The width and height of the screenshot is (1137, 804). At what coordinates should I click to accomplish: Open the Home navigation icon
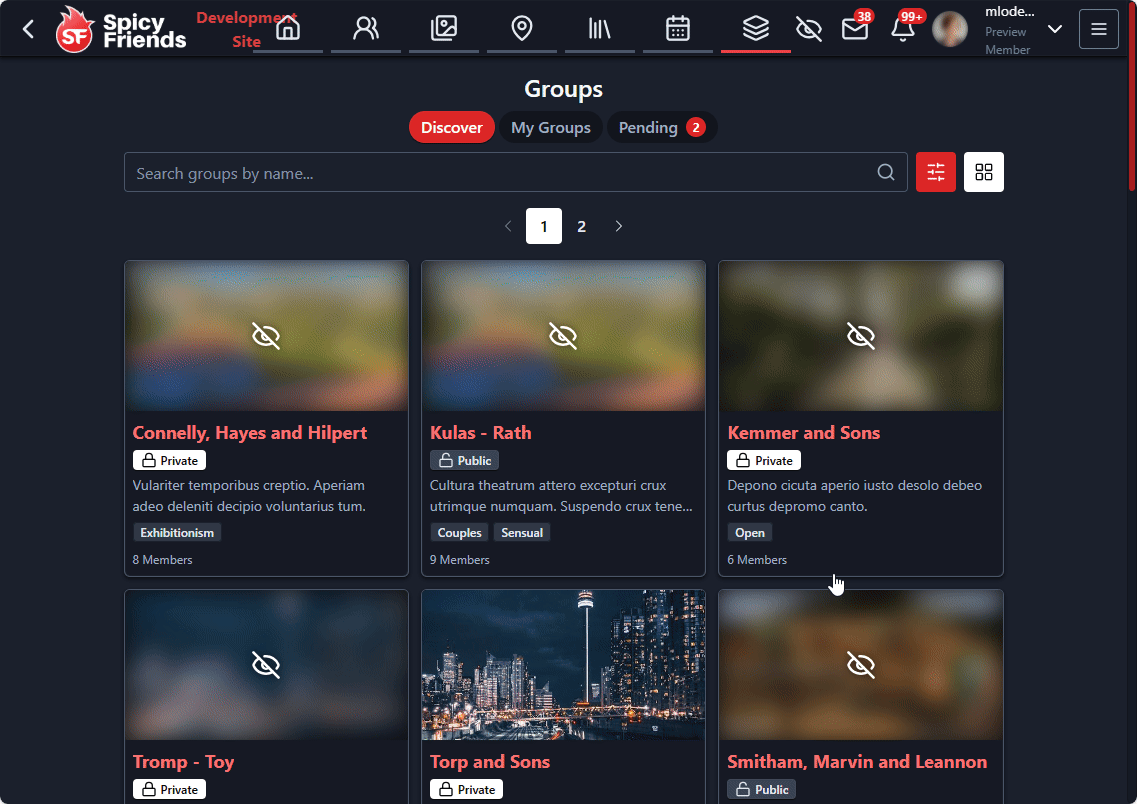288,28
